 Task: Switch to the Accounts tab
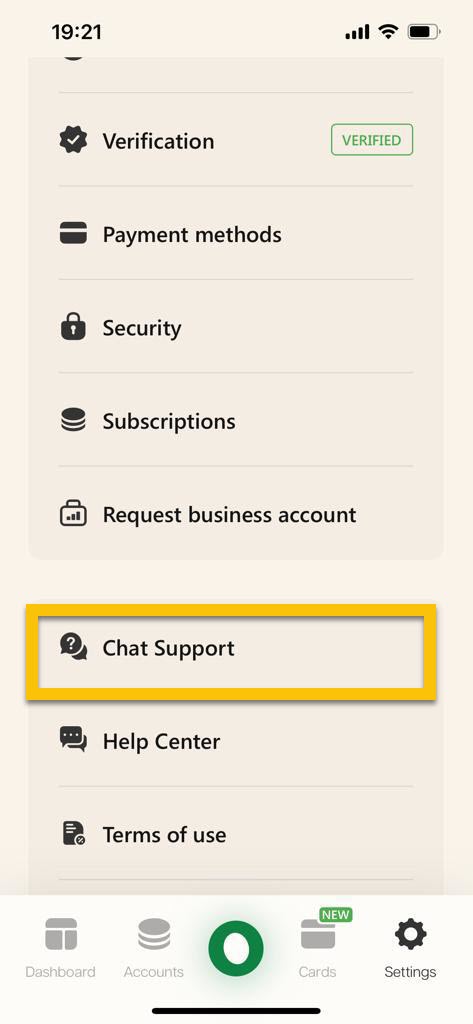154,948
